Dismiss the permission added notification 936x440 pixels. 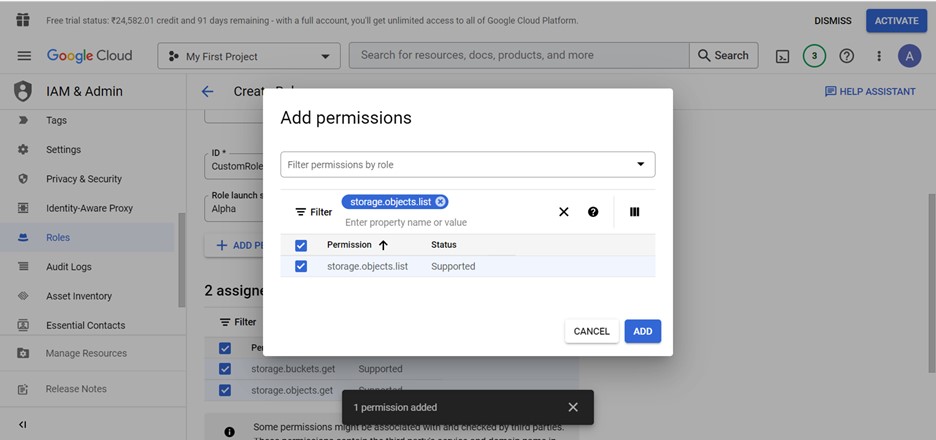pyautogui.click(x=573, y=407)
